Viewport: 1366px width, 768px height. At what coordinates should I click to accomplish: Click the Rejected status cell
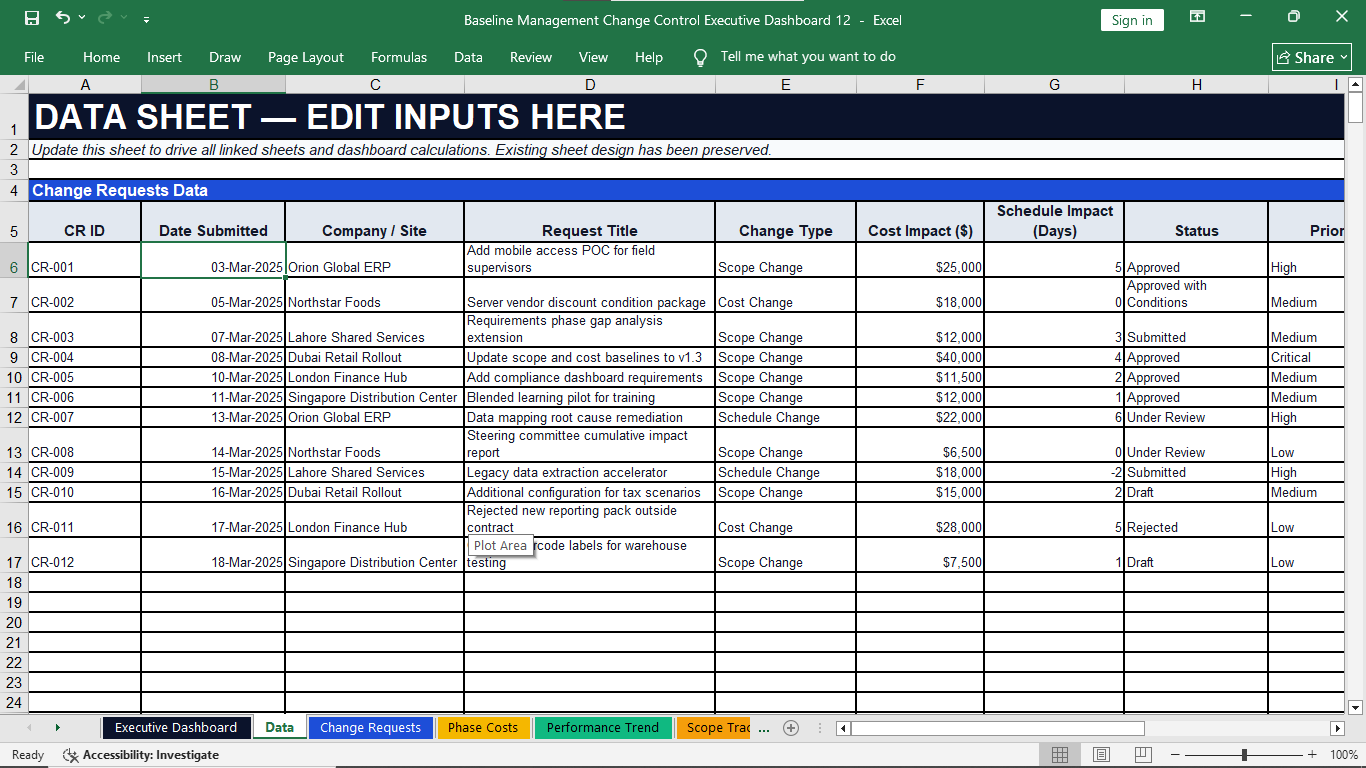click(1196, 520)
